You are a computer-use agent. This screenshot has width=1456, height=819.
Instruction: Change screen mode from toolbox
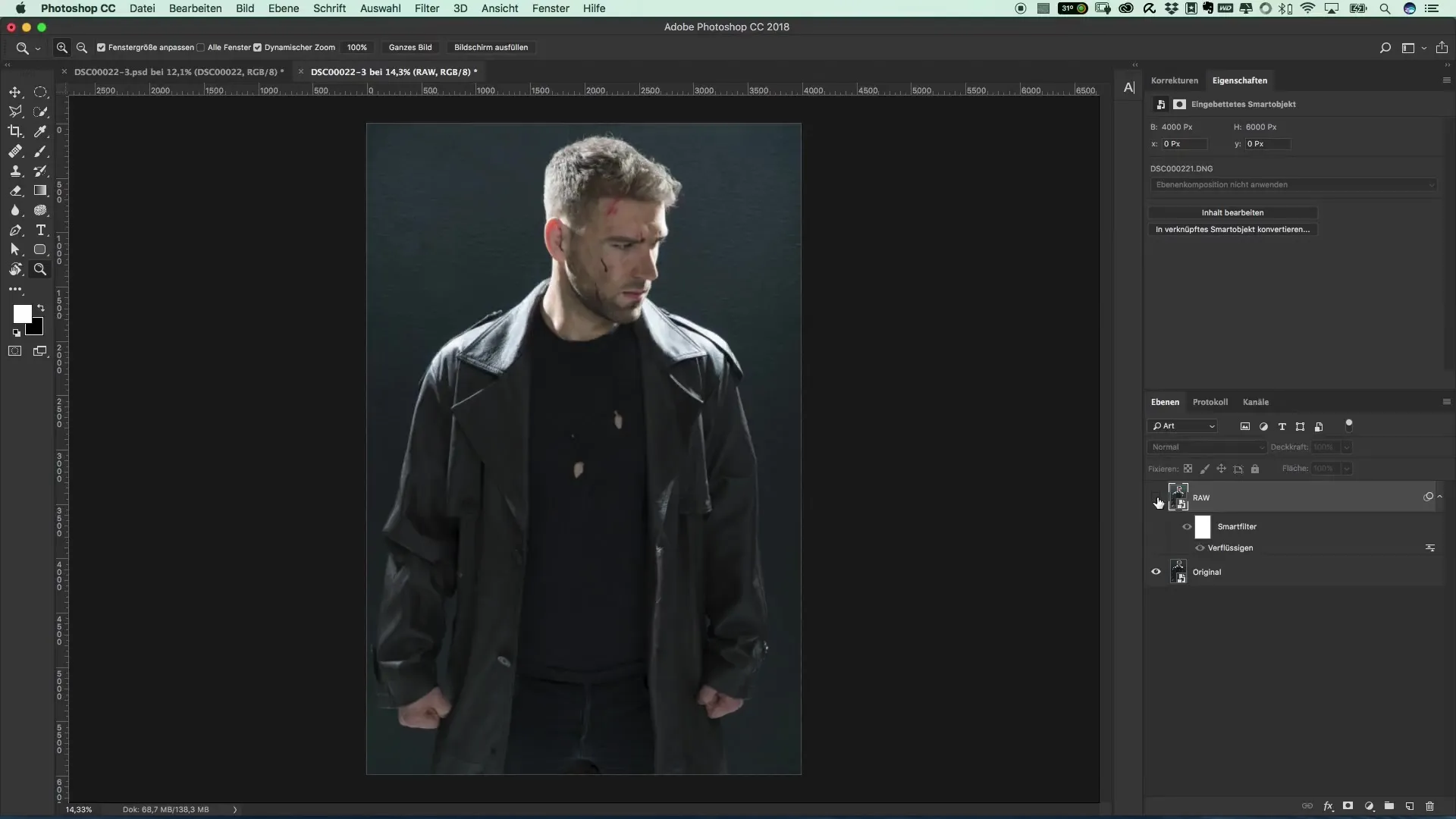tap(41, 351)
